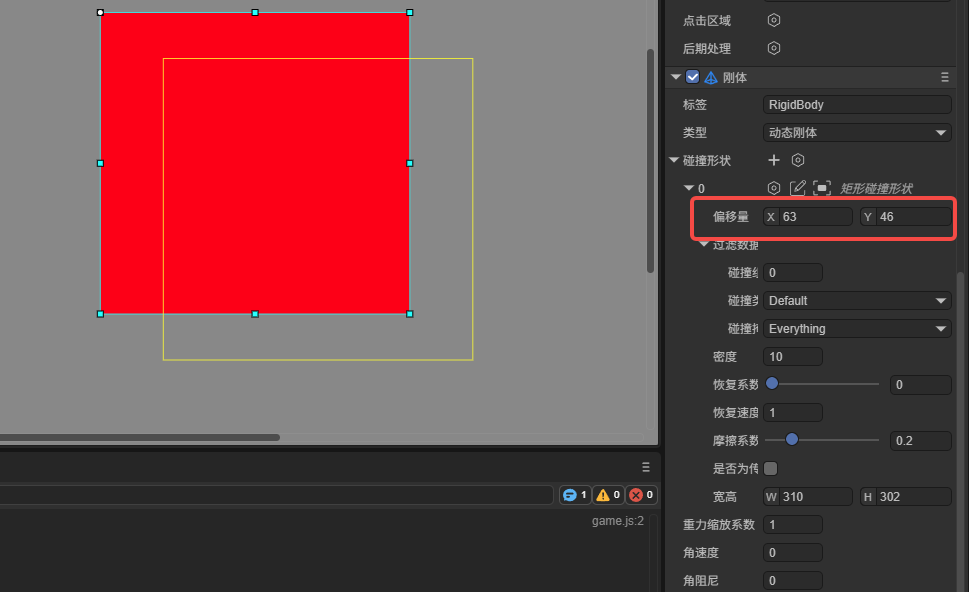Screen dimensions: 969x592
Task: Toggle the error message filter in console
Action: [x=641, y=495]
